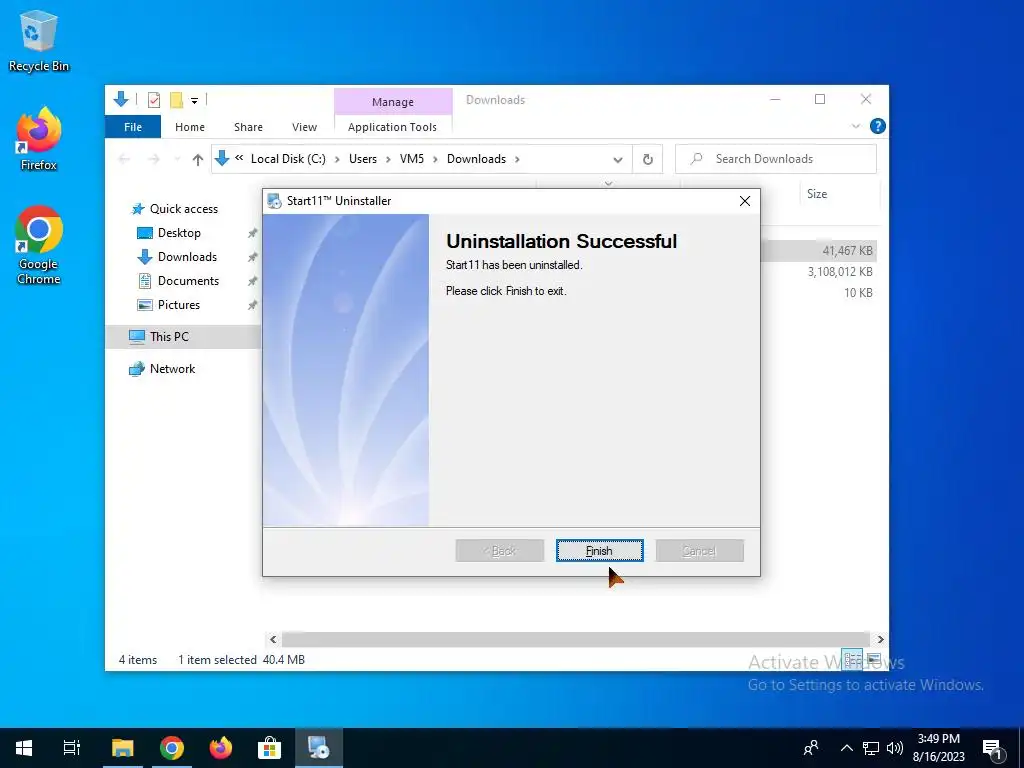The height and width of the screenshot is (768, 1024).
Task: Go up one folder level
Action: (197, 159)
